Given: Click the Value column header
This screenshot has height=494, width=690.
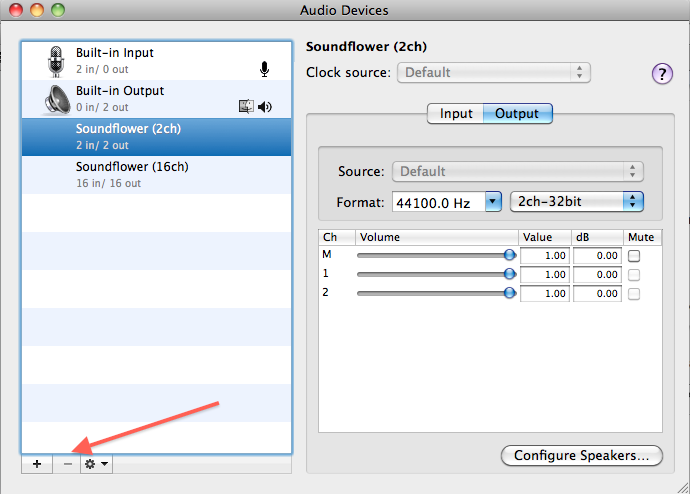Looking at the screenshot, I should tap(545, 237).
